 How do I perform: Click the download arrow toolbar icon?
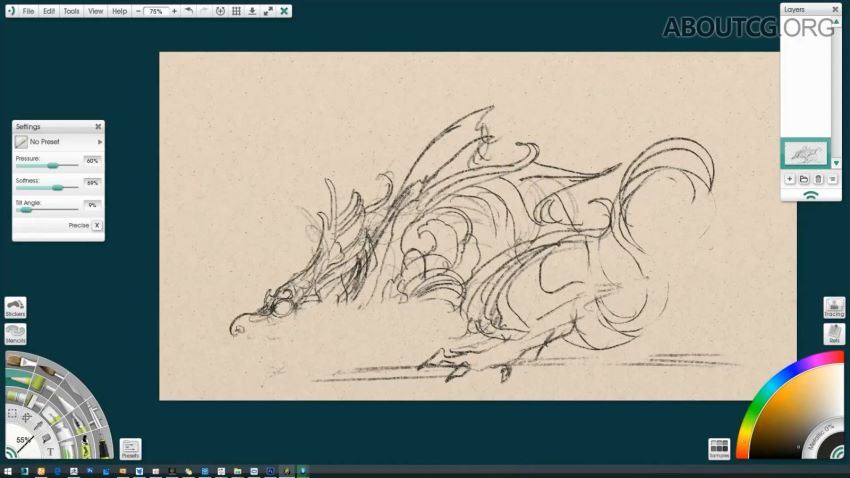click(x=252, y=11)
